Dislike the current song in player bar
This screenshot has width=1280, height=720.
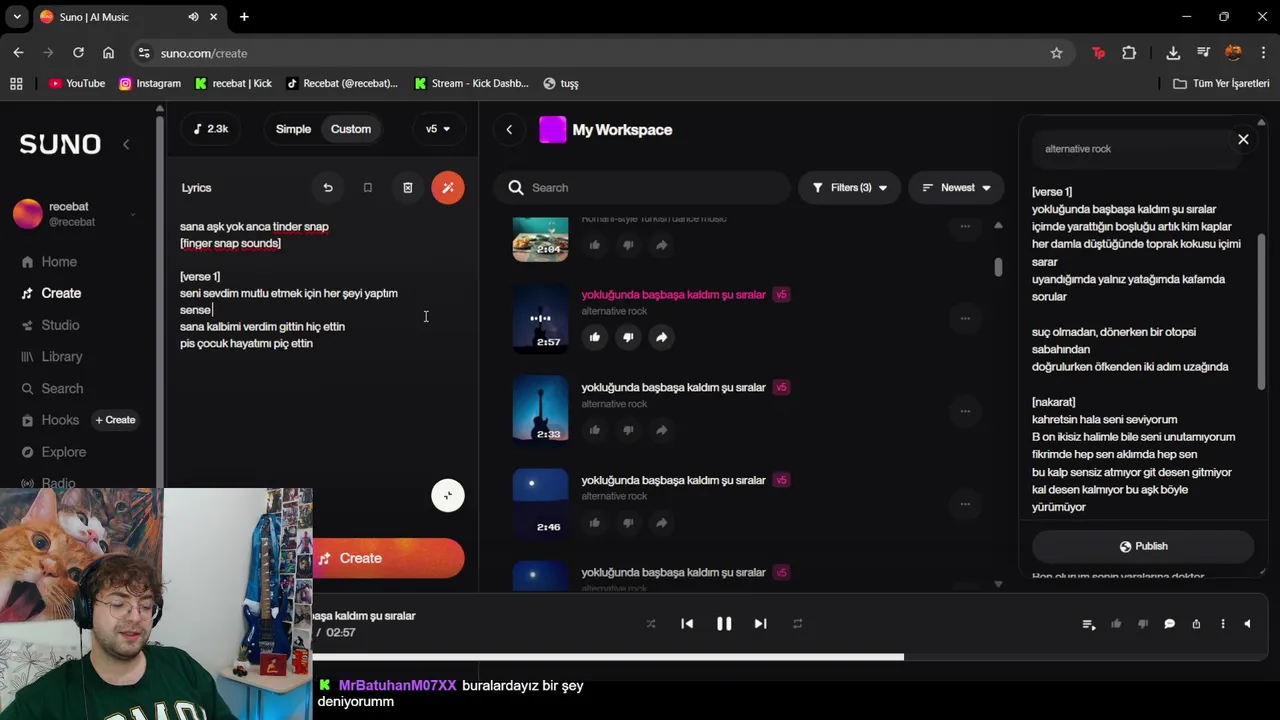tap(1143, 624)
